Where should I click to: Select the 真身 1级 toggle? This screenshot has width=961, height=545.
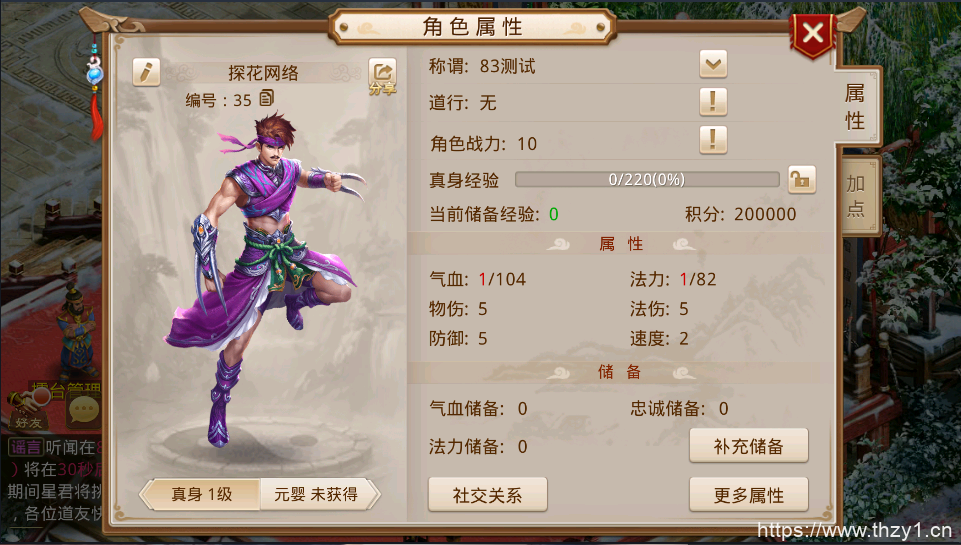(202, 494)
